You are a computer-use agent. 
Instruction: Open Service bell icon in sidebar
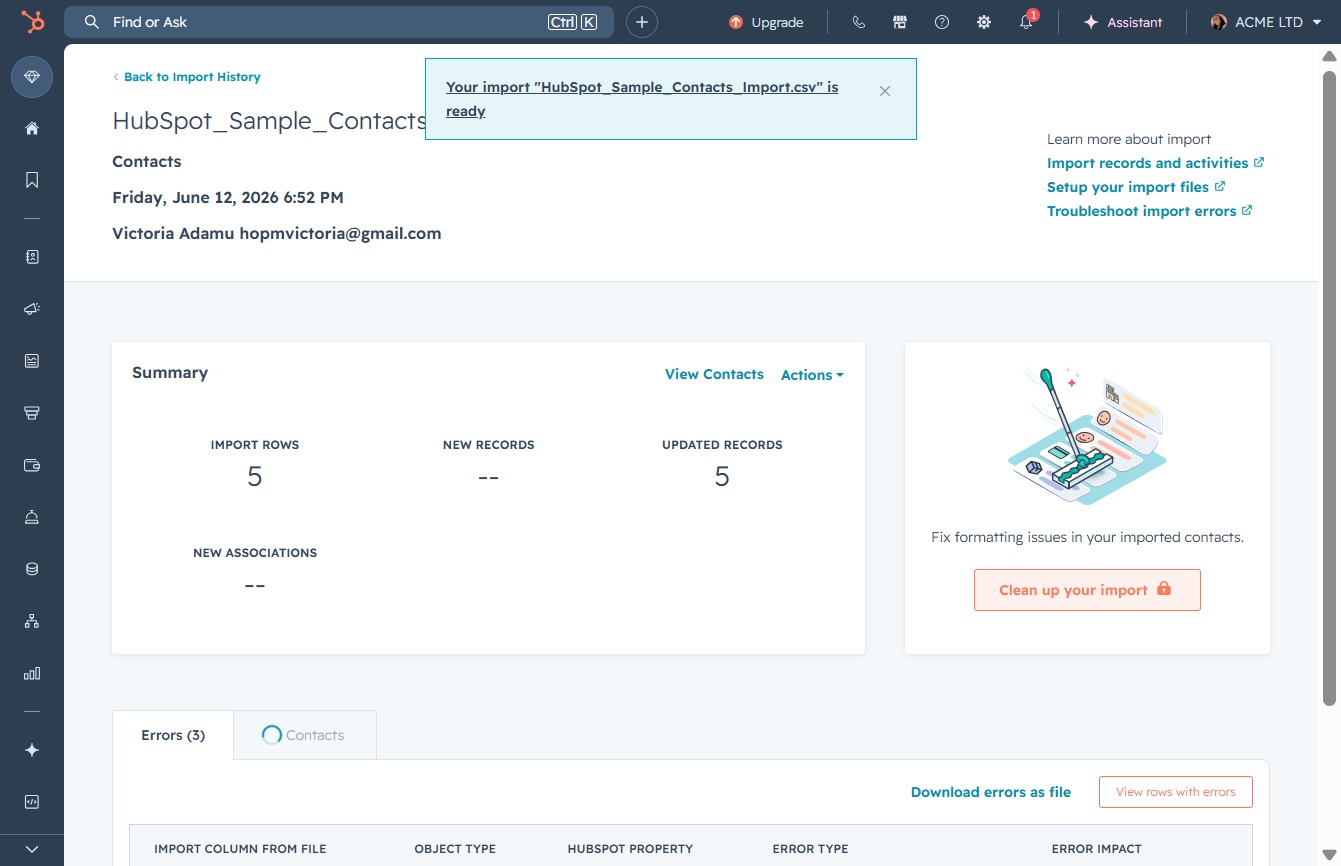pos(32,517)
